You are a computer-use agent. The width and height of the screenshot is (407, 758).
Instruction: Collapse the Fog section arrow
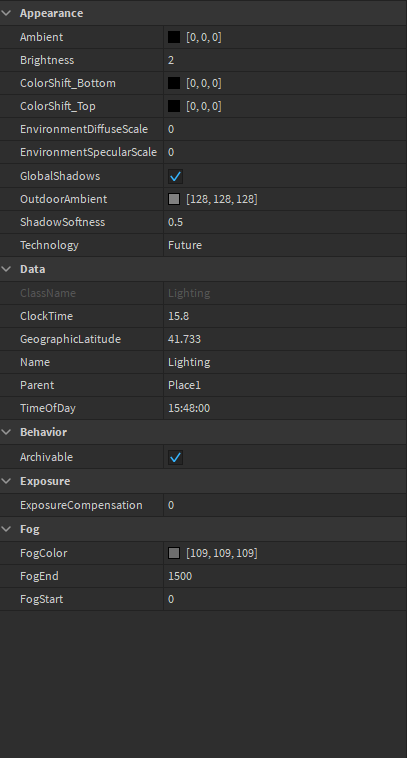coord(6,529)
